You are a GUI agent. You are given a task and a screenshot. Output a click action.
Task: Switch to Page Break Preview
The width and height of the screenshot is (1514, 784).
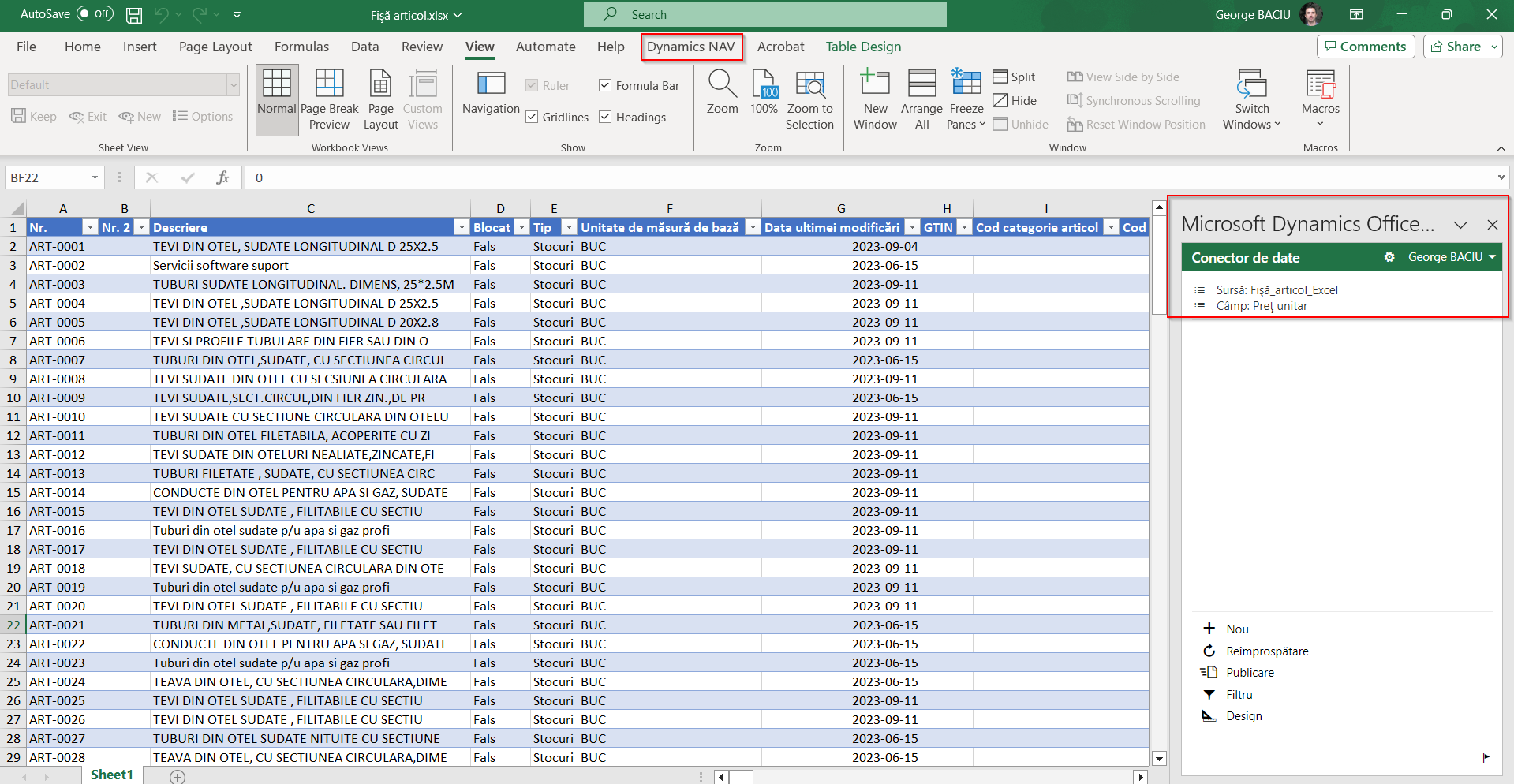(x=329, y=100)
